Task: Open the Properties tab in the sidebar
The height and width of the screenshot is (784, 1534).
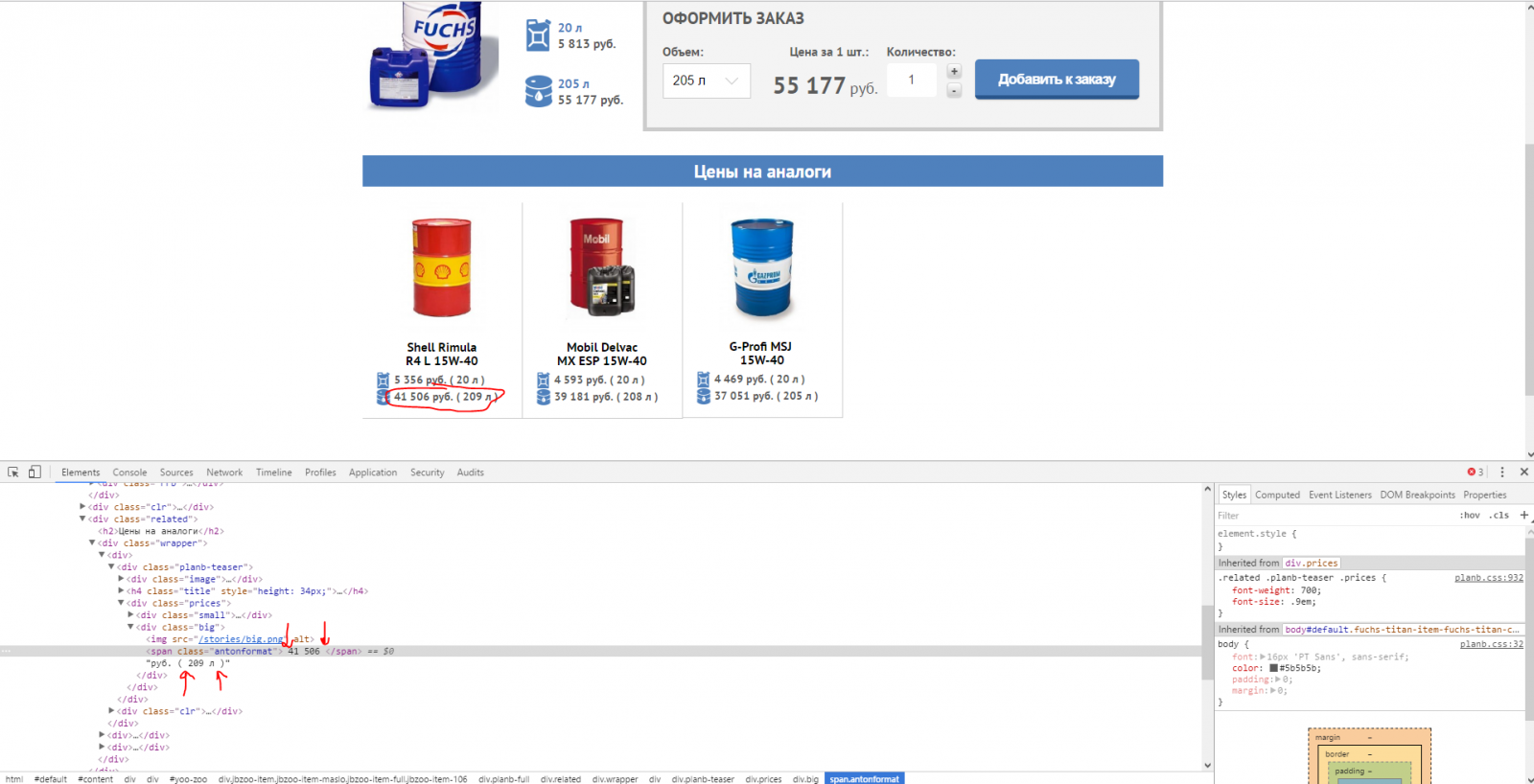Action: click(1485, 495)
